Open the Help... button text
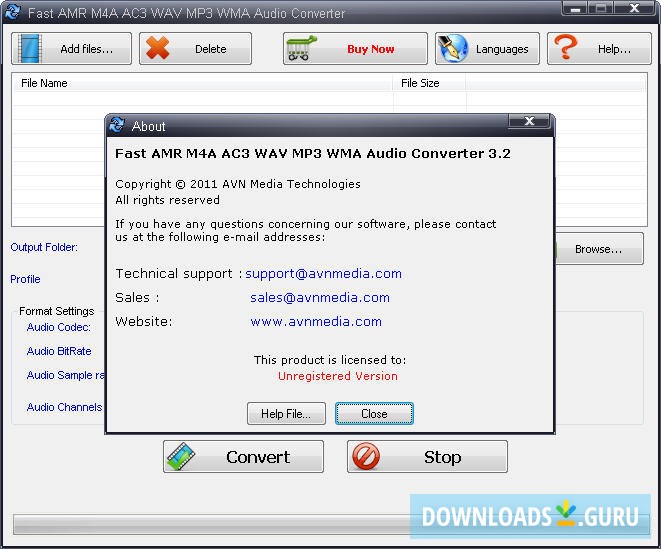Viewport: 661px width, 549px height. tap(614, 49)
